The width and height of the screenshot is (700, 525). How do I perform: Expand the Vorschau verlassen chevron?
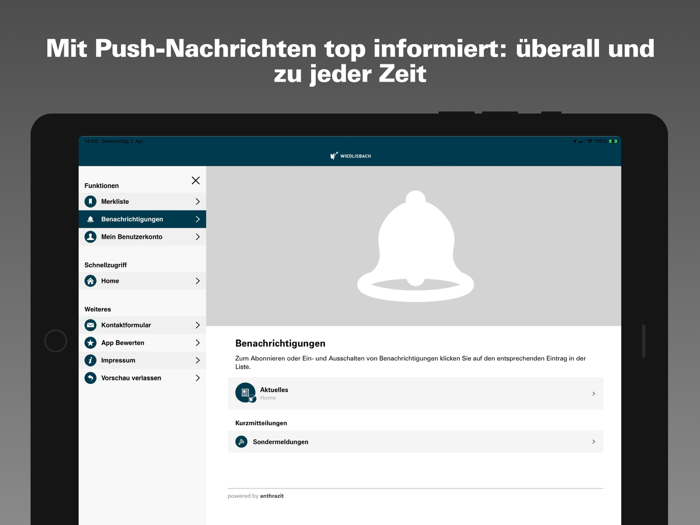197,378
